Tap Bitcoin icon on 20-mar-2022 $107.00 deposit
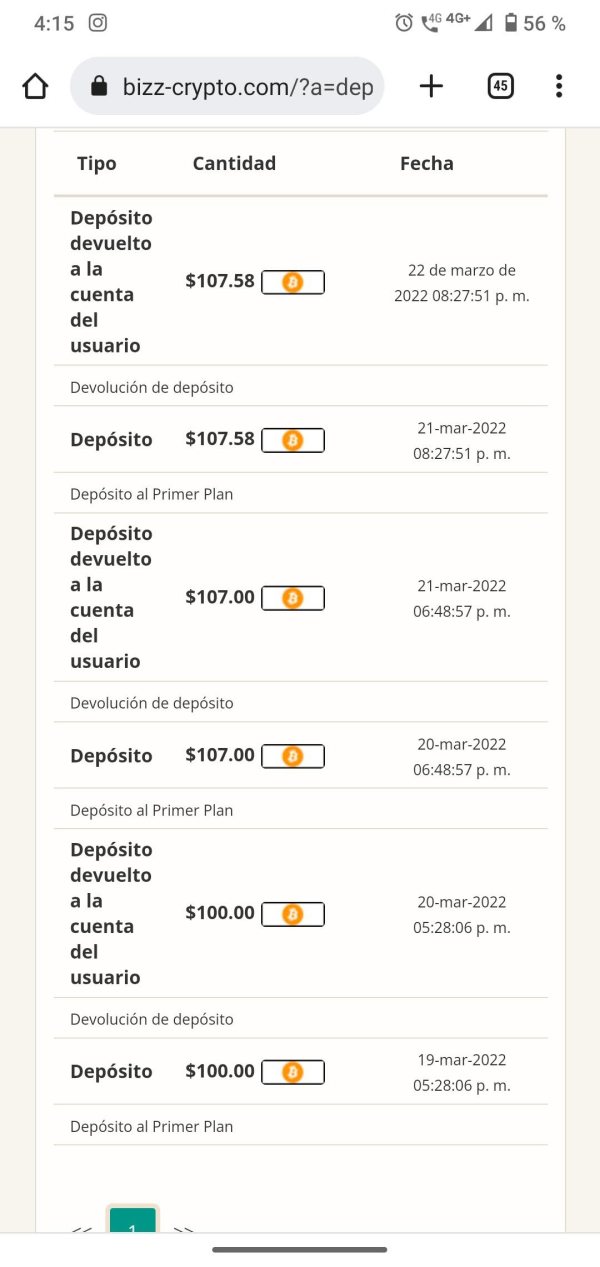 tap(292, 756)
